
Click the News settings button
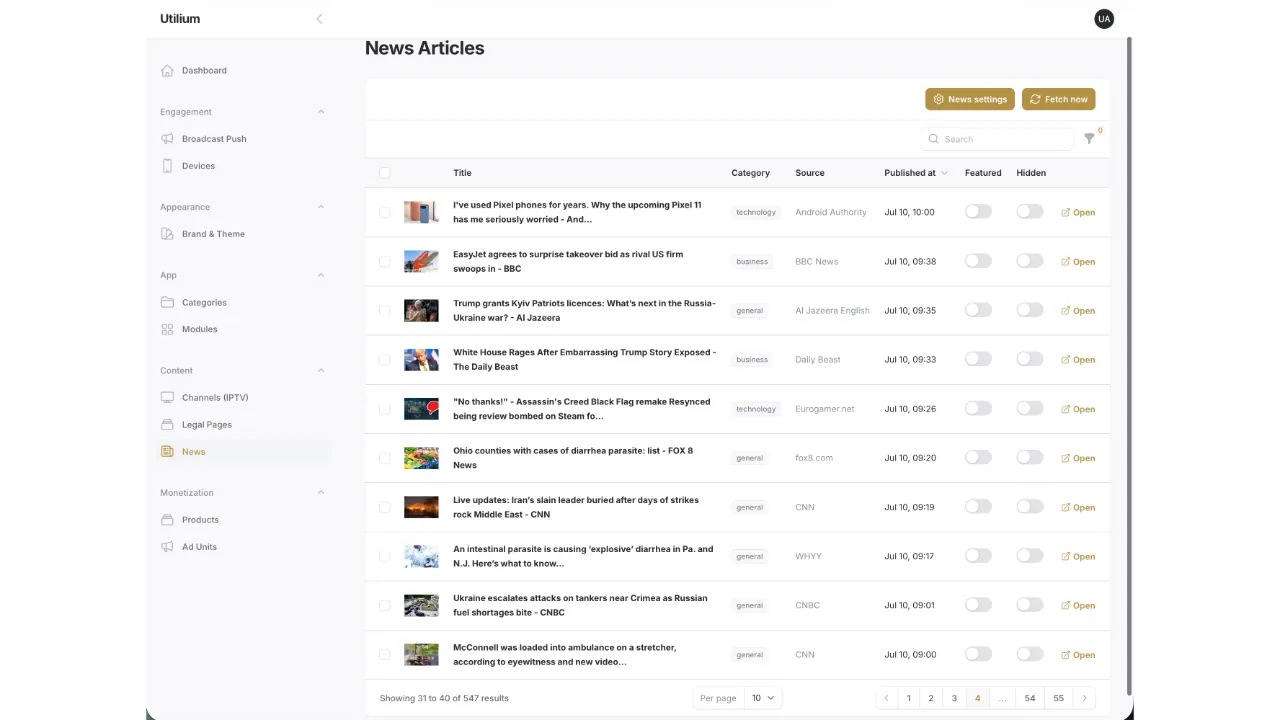pos(970,99)
